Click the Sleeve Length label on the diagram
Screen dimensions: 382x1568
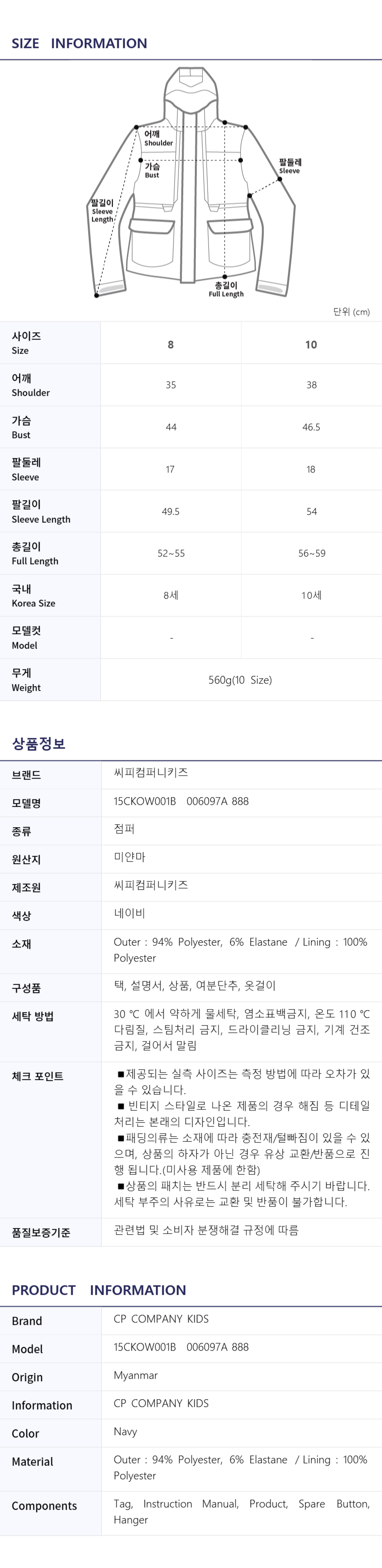pos(102,211)
